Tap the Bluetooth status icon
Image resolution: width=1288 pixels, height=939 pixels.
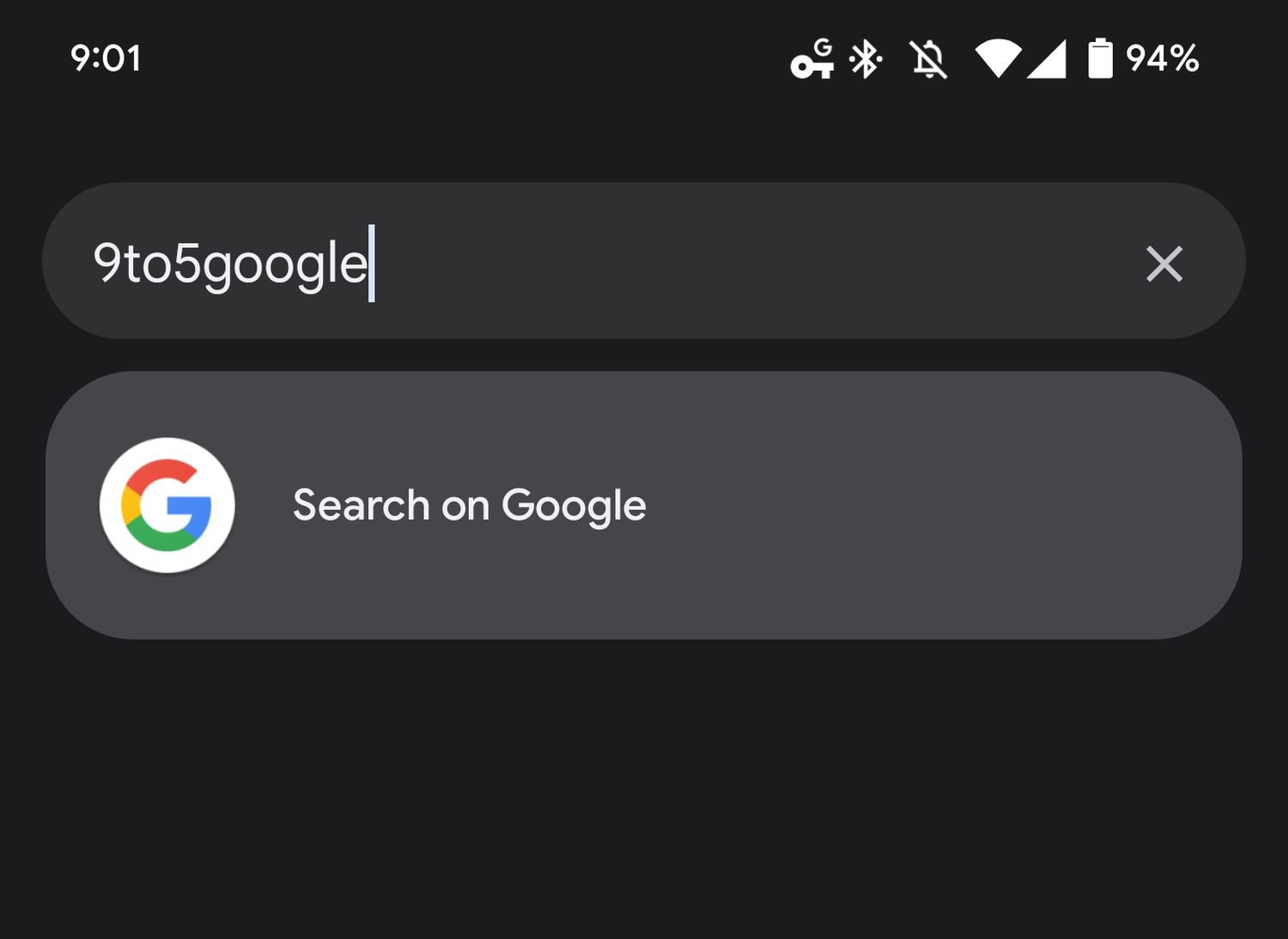(866, 59)
